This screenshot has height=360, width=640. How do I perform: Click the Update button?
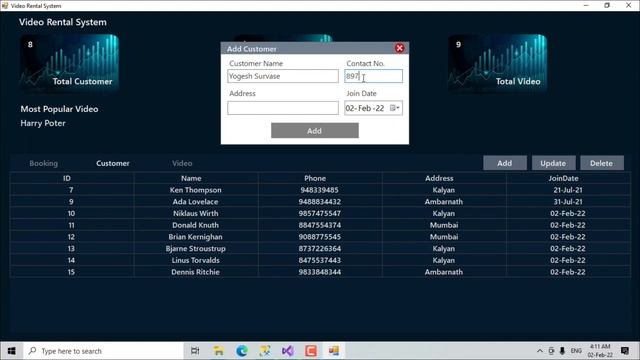(x=553, y=163)
